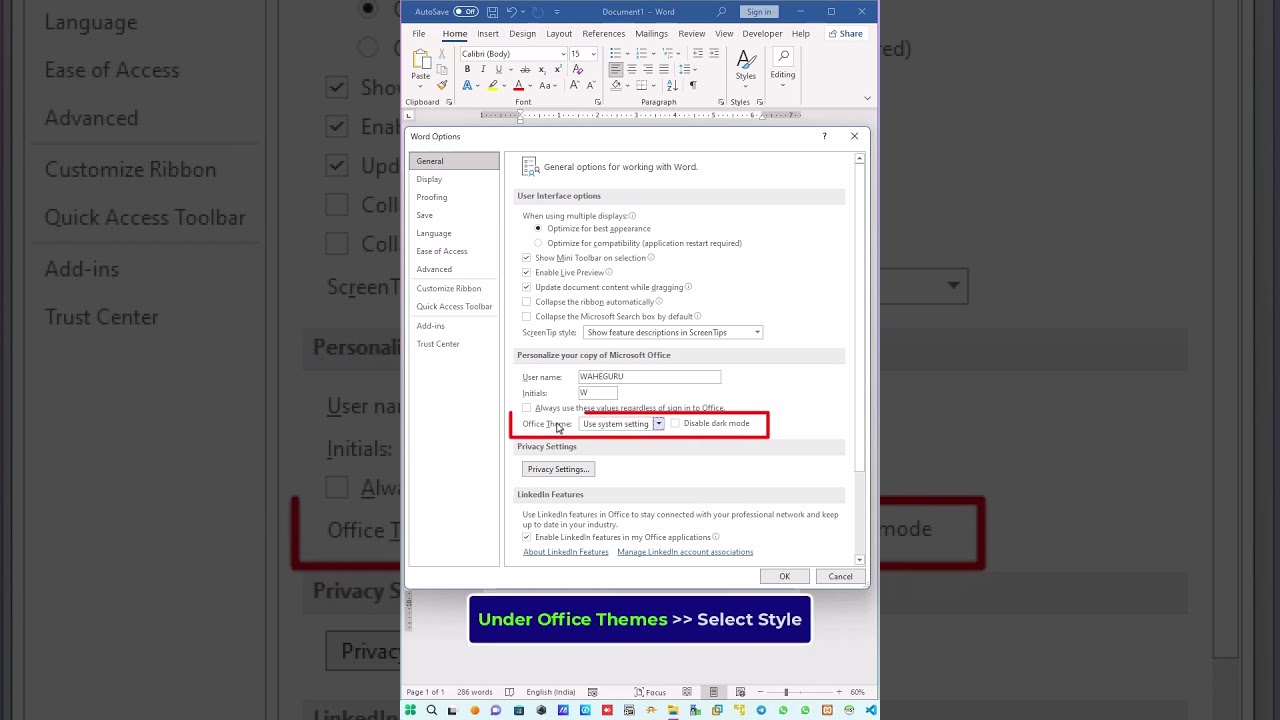The height and width of the screenshot is (720, 1280).
Task: Toggle Enable LinkedIn features checkbox
Action: coord(527,537)
